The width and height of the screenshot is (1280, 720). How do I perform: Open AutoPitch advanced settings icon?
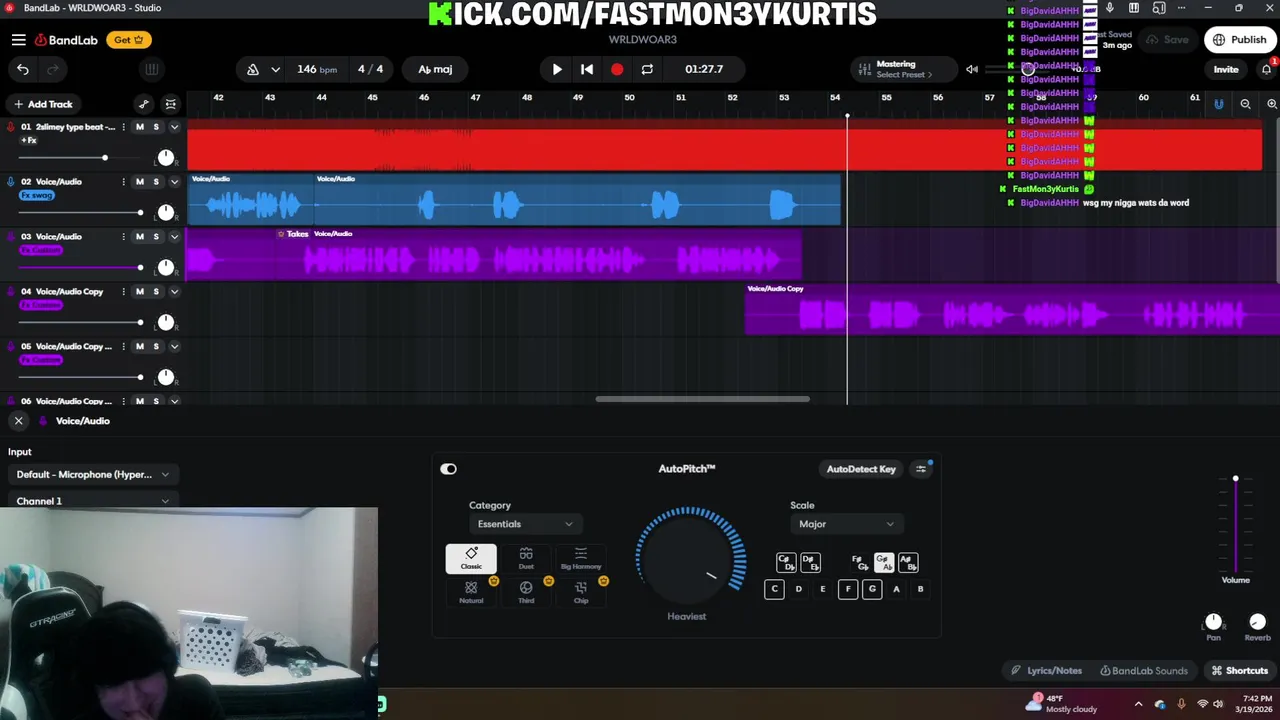(921, 469)
